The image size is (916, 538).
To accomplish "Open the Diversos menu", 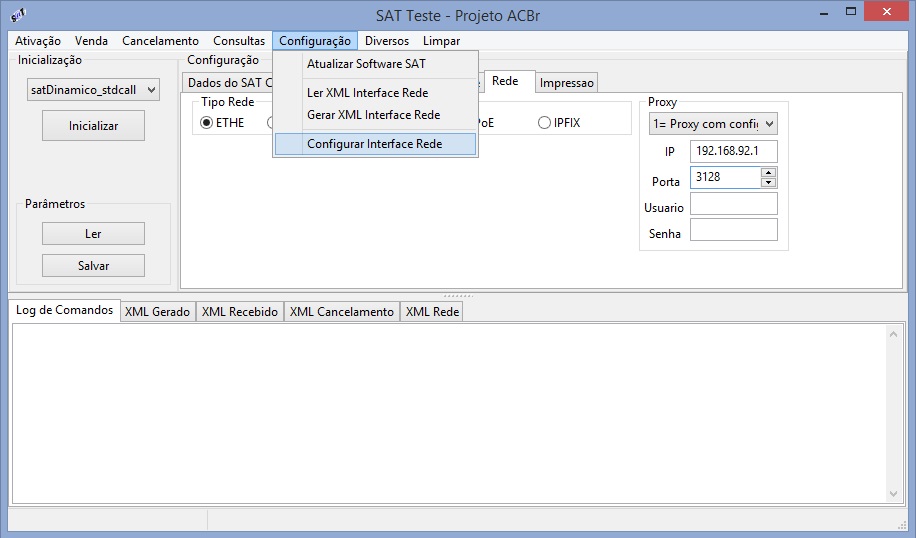I will click(387, 41).
